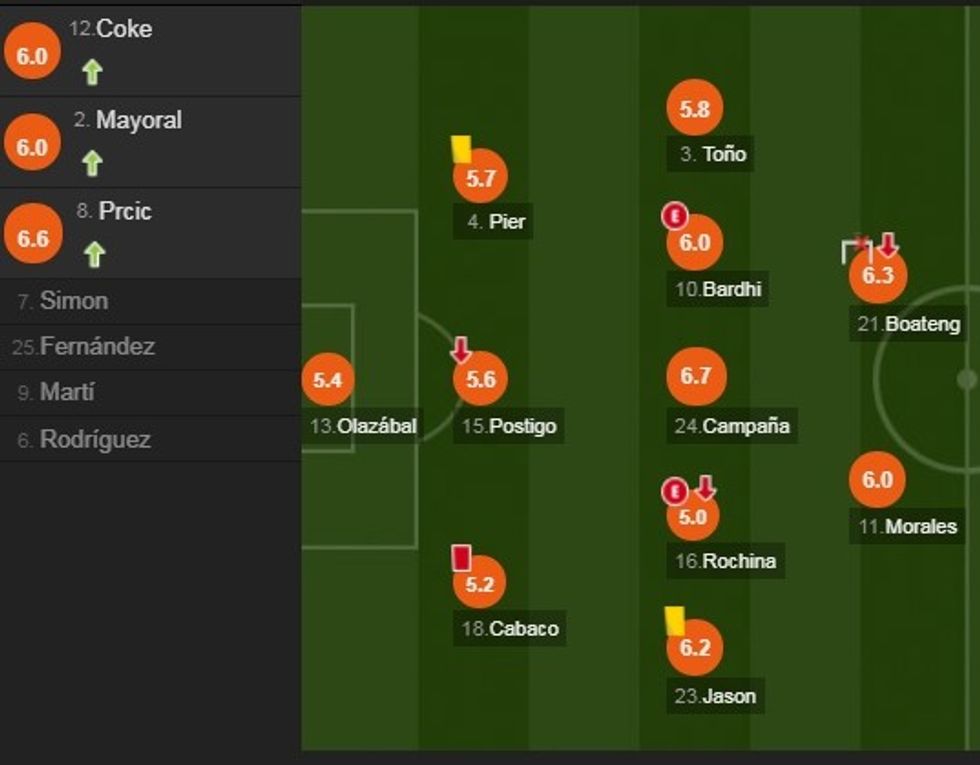Select goalkeeper 13 Olazábal's name
This screenshot has width=980, height=765.
[363, 426]
